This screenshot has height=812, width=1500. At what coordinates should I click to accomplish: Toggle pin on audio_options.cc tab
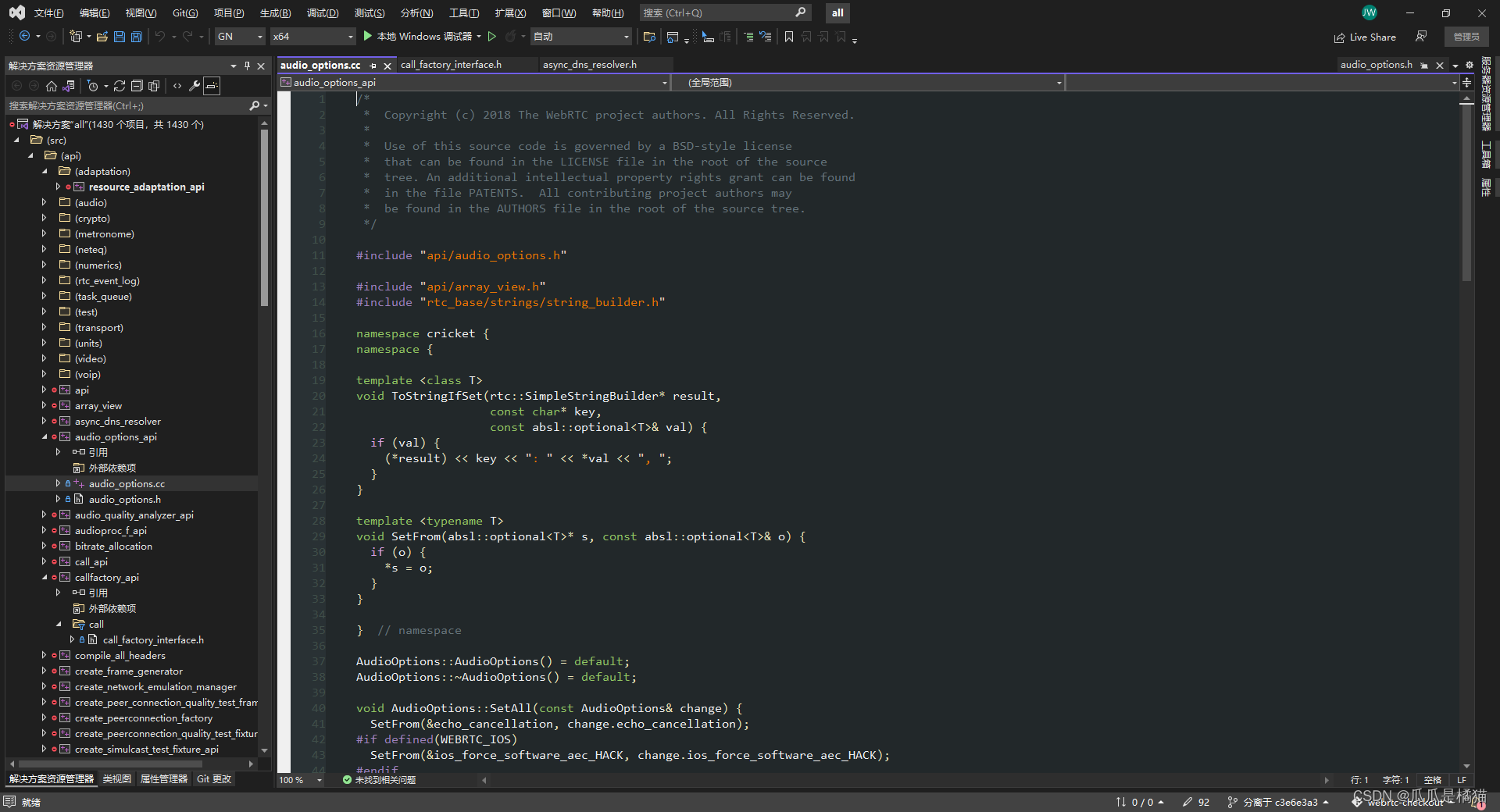click(x=373, y=66)
